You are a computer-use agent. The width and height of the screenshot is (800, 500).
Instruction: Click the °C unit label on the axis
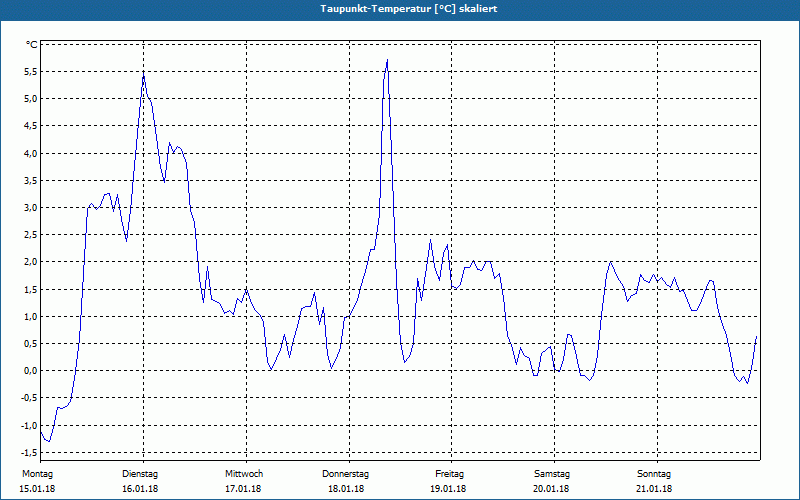point(32,45)
